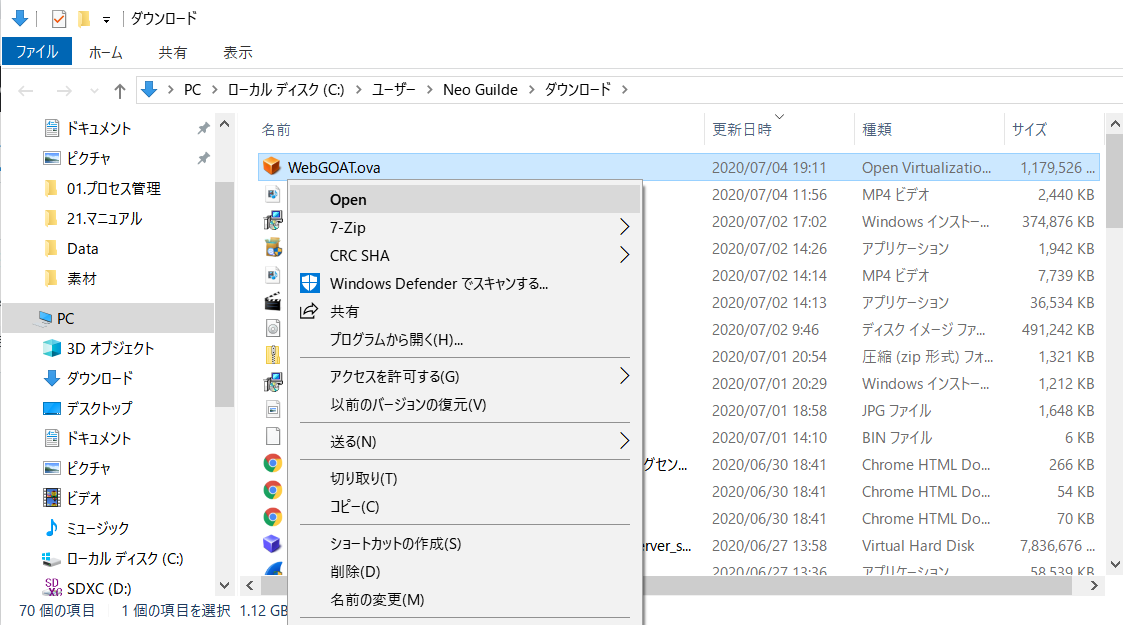
Task: Sort by 名前 column header
Action: [x=276, y=130]
